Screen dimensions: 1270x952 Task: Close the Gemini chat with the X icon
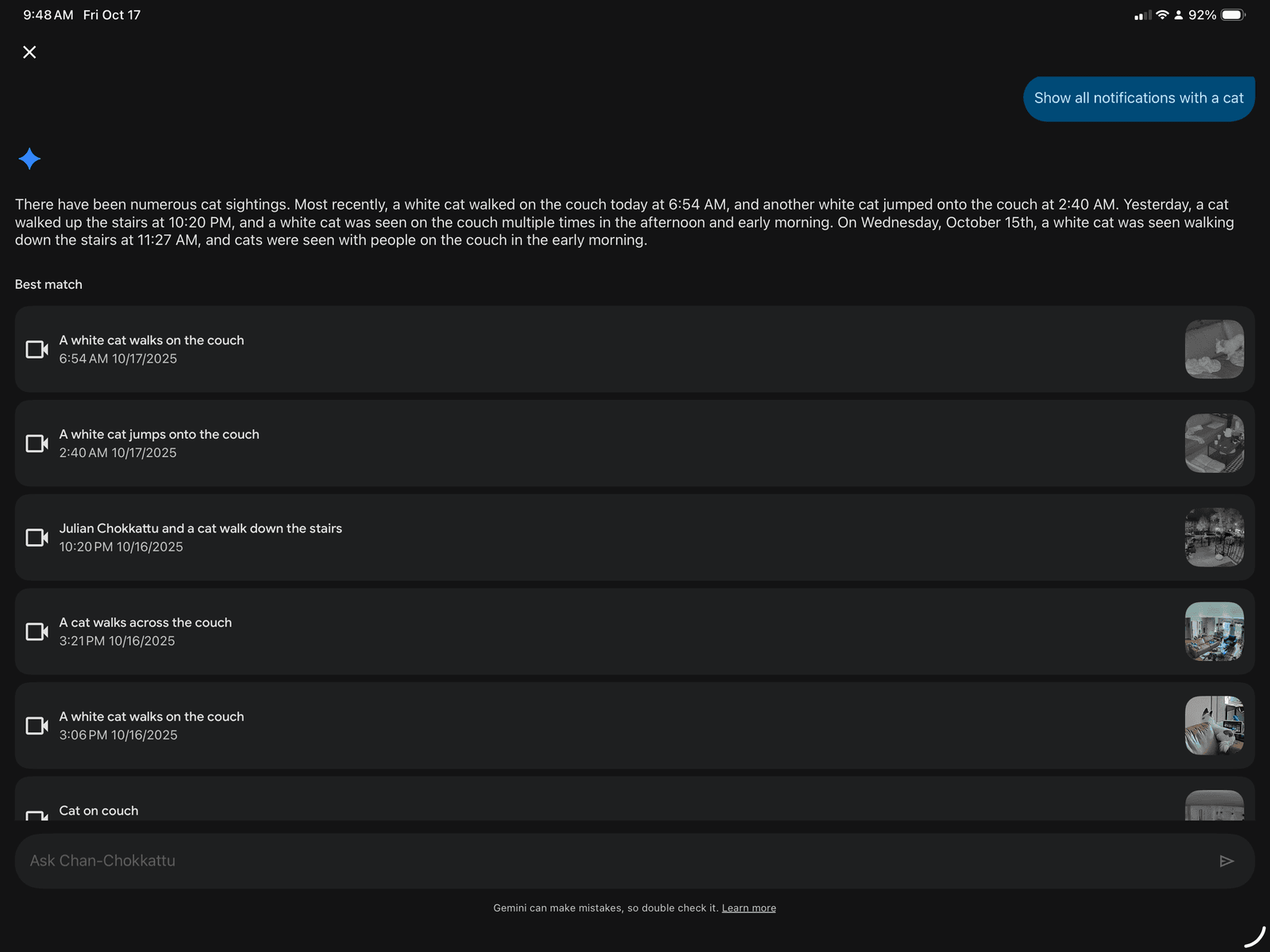click(29, 52)
